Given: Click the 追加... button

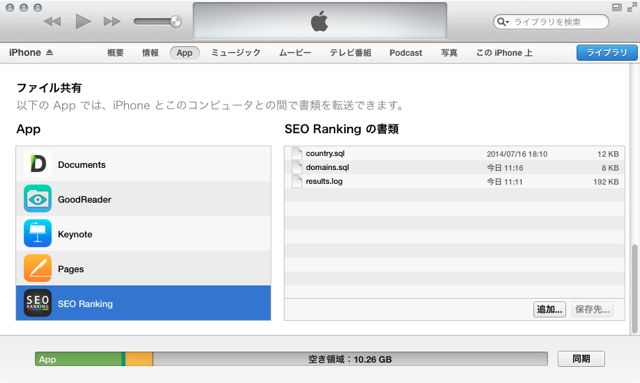Looking at the screenshot, I should [x=549, y=310].
